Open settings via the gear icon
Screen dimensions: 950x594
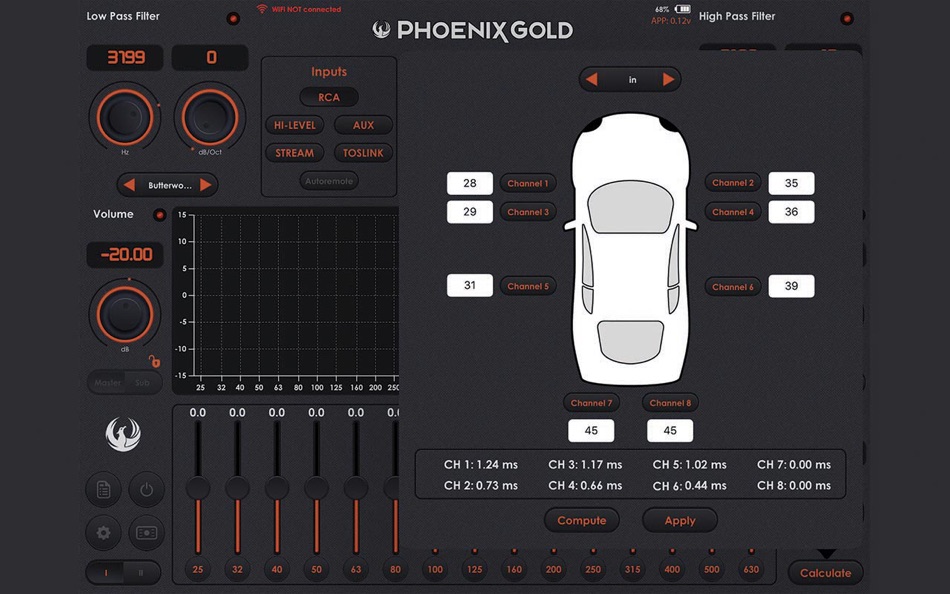(104, 533)
